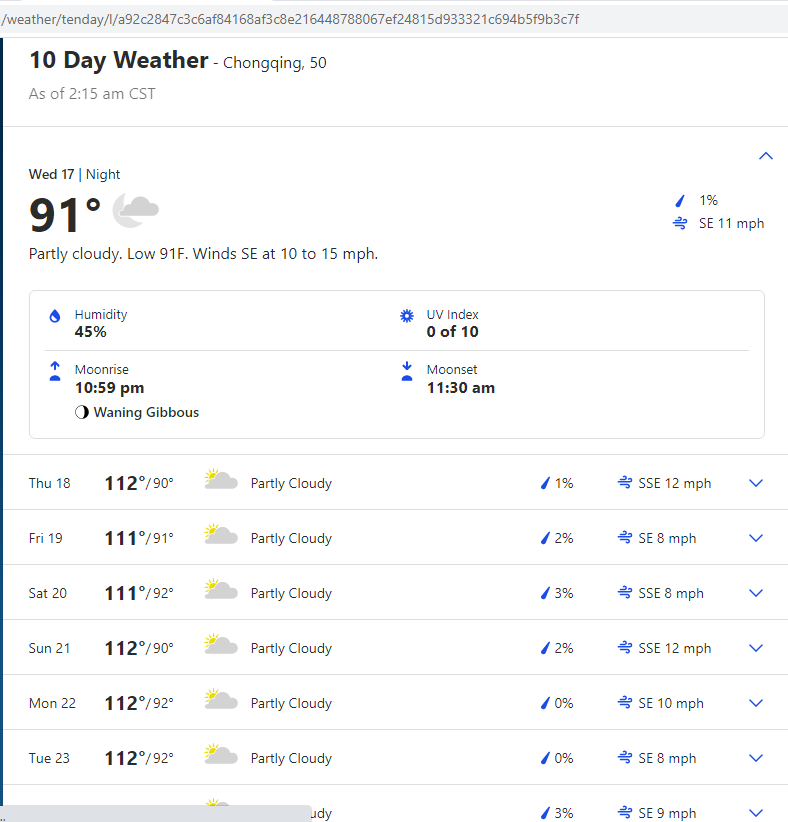Click the UV Index sun icon
The width and height of the screenshot is (788, 822).
coord(407,316)
